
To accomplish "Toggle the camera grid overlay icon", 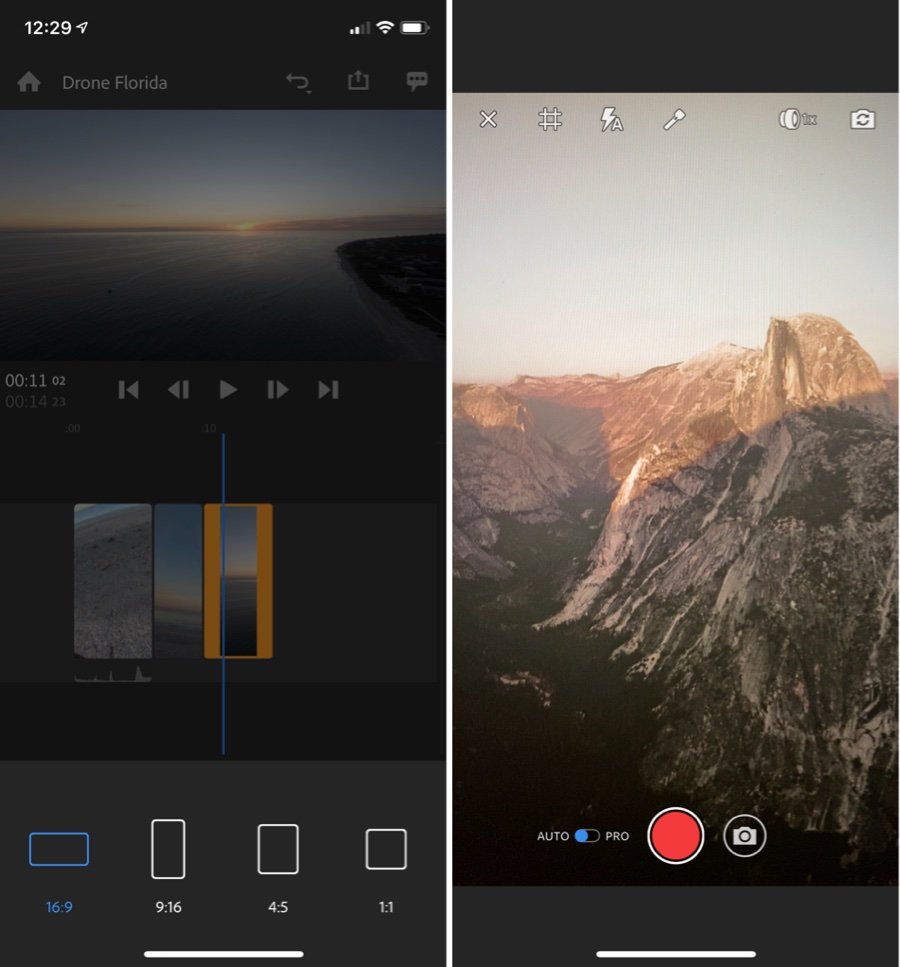I will 550,119.
